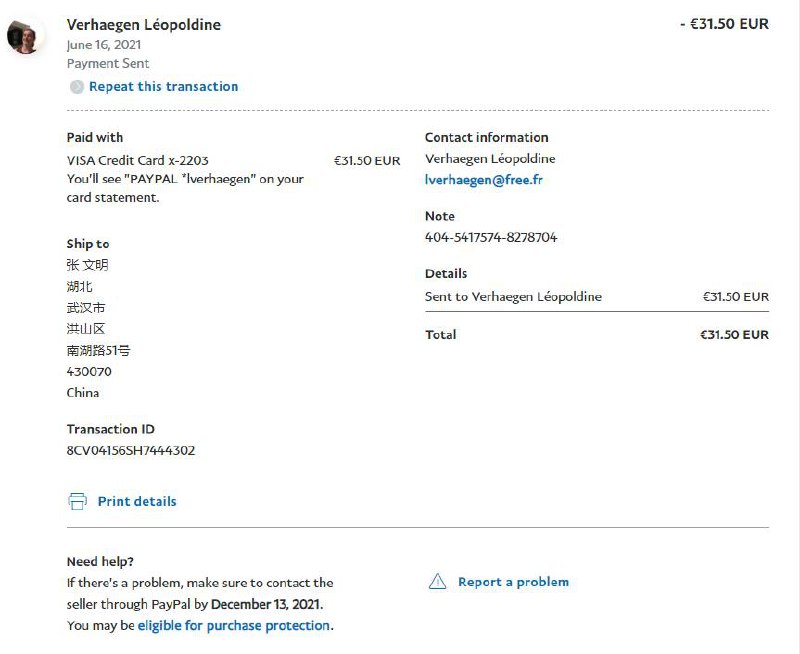This screenshot has height=654, width=800.
Task: Click the header amount - €31.50 EUR
Action: pos(724,24)
